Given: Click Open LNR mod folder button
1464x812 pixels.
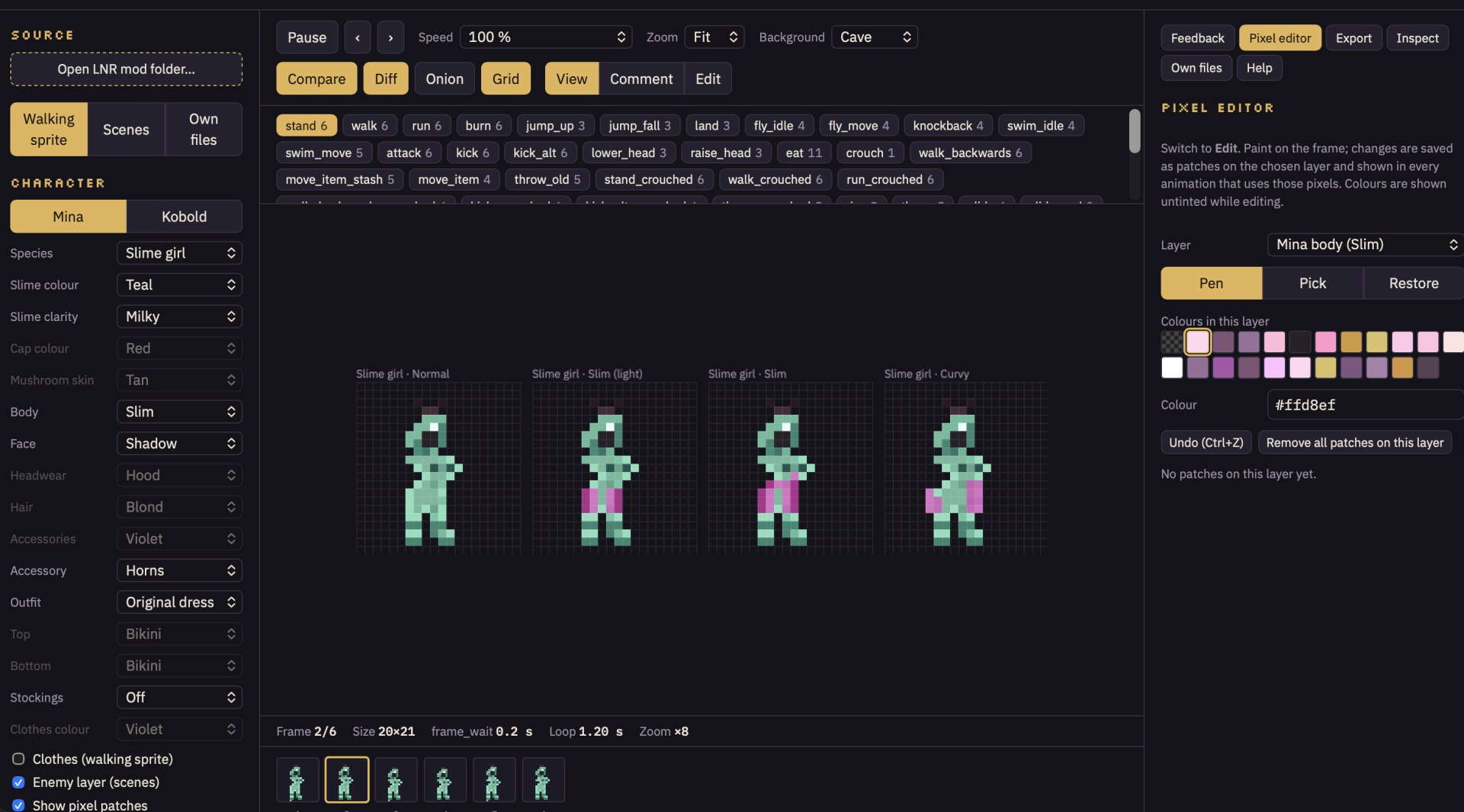Looking at the screenshot, I should point(127,69).
